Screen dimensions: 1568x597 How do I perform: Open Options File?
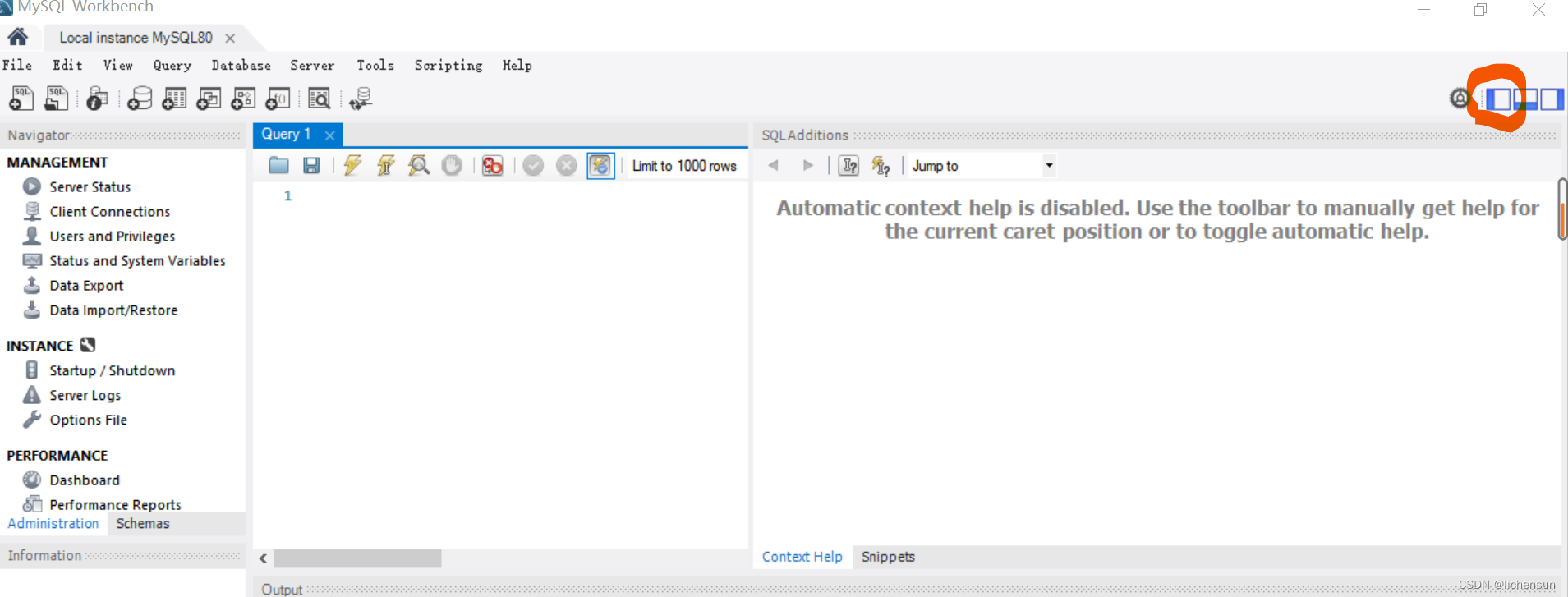[88, 420]
